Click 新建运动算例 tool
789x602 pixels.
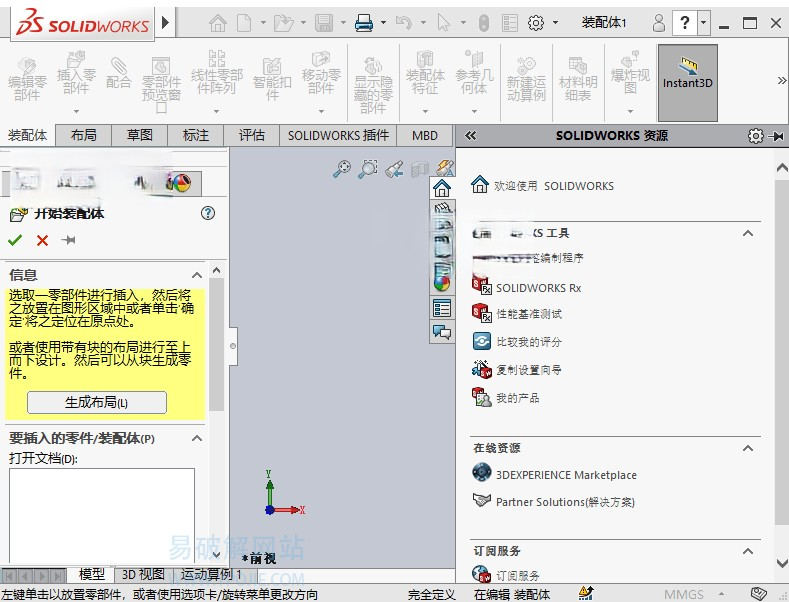tap(526, 80)
